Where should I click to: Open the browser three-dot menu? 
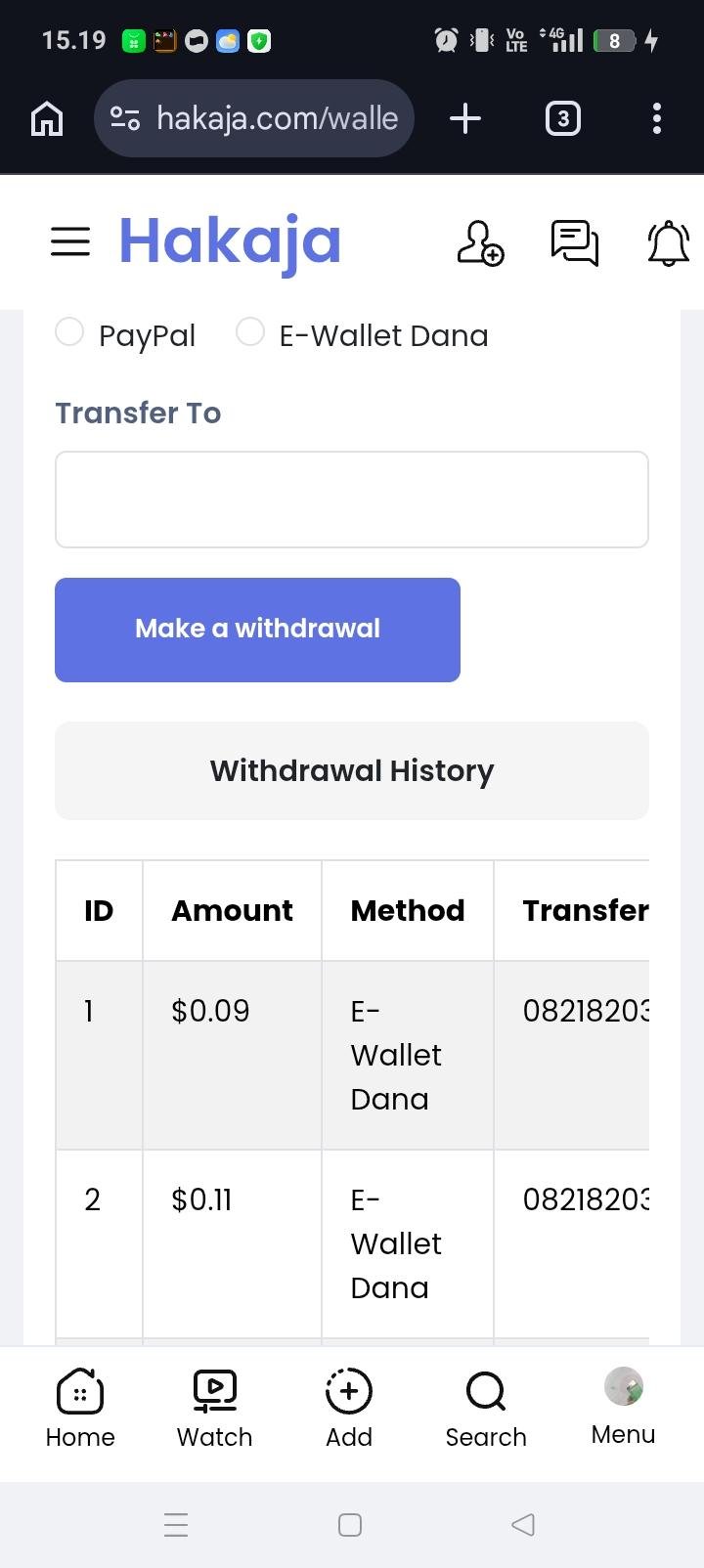[x=657, y=119]
